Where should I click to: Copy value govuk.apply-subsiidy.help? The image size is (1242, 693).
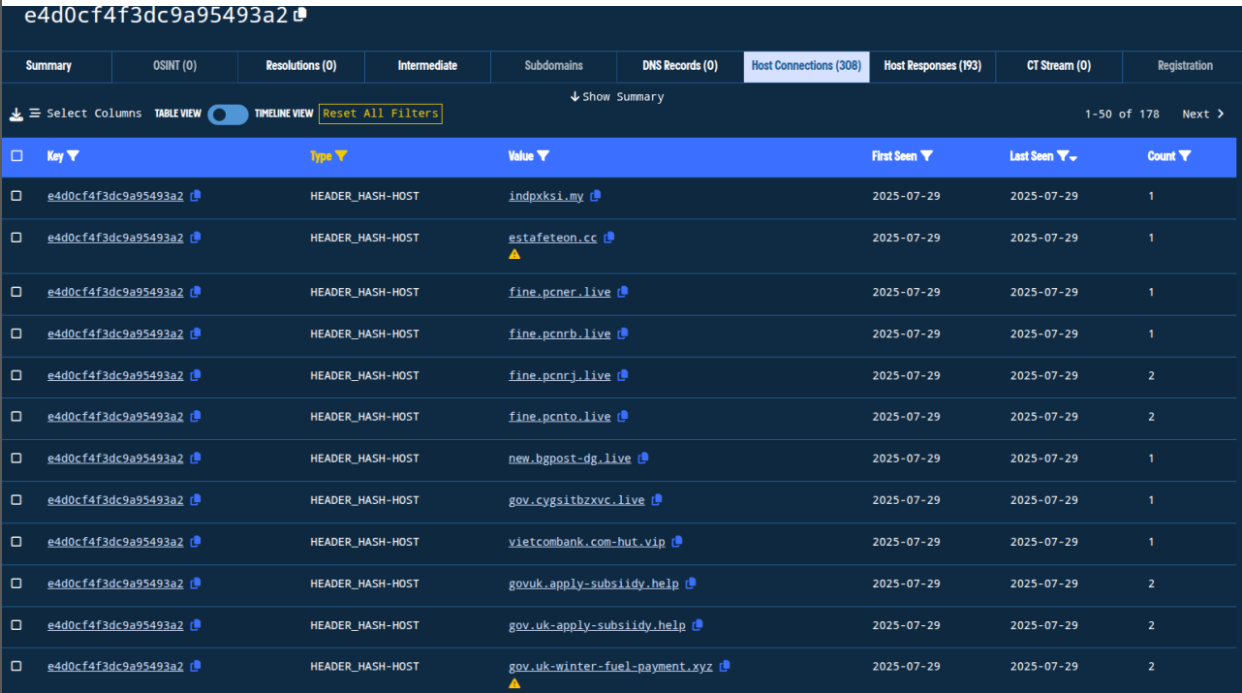pyautogui.click(x=691, y=583)
